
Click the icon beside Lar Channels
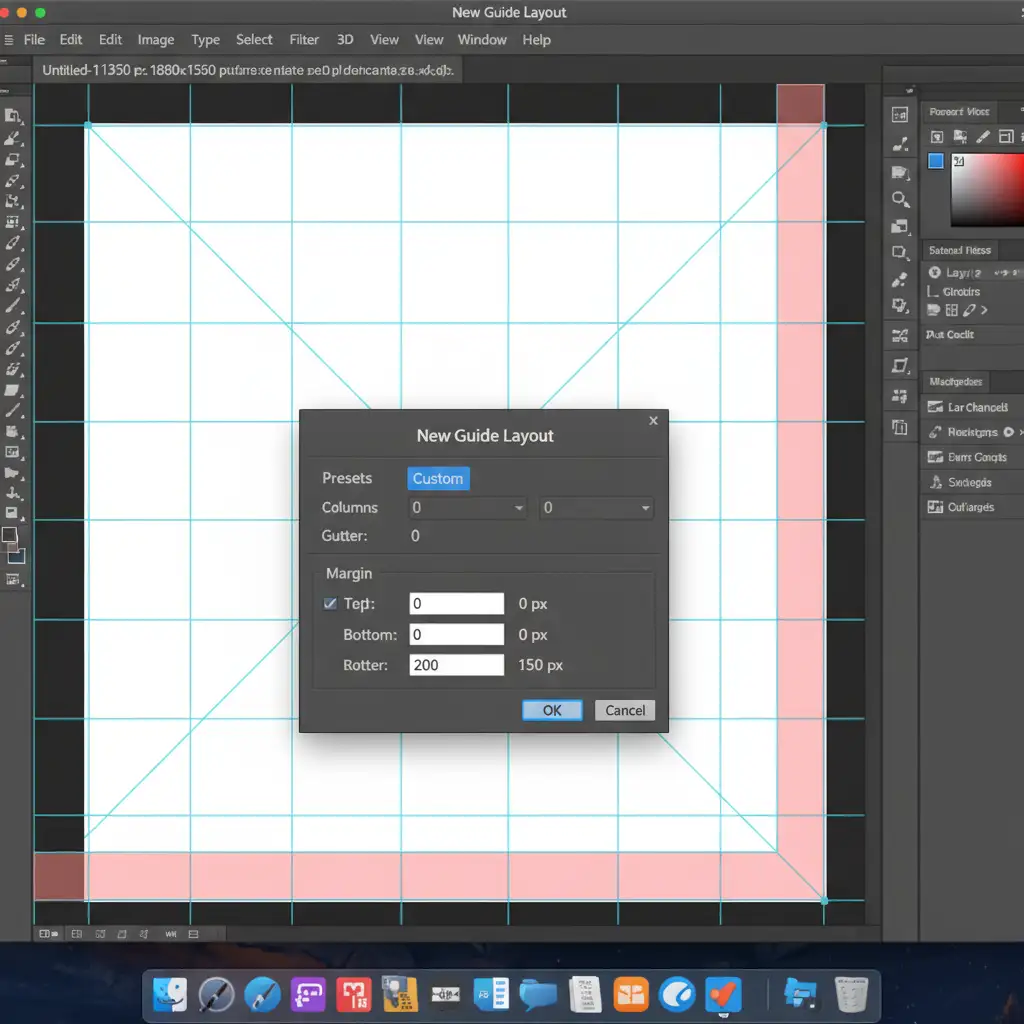935,407
